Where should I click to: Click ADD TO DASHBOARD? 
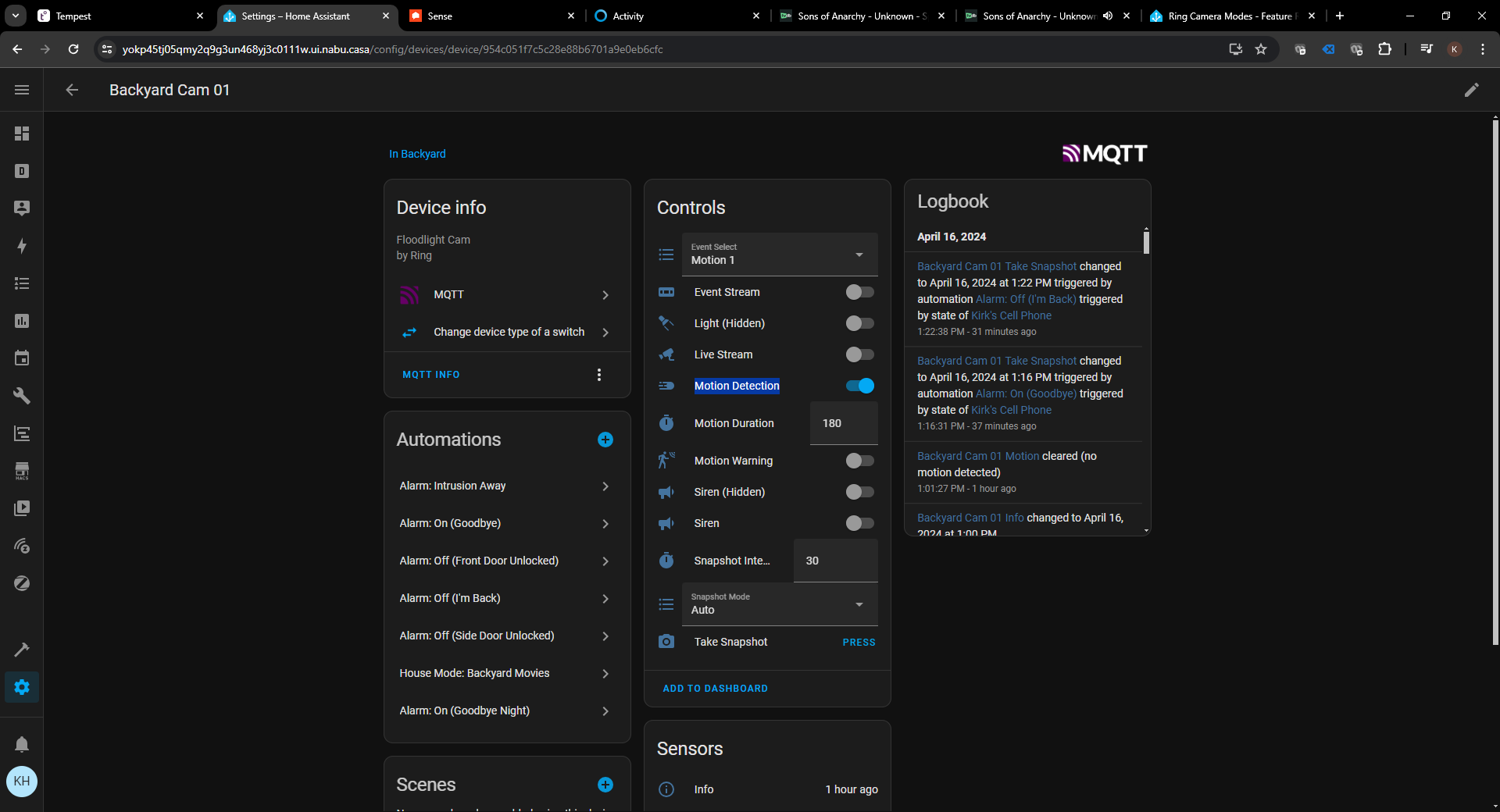(x=715, y=688)
